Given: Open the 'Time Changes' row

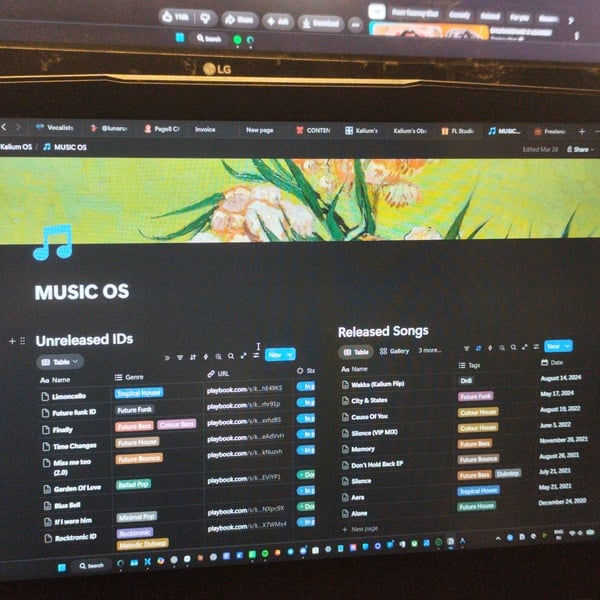Looking at the screenshot, I should [75, 446].
